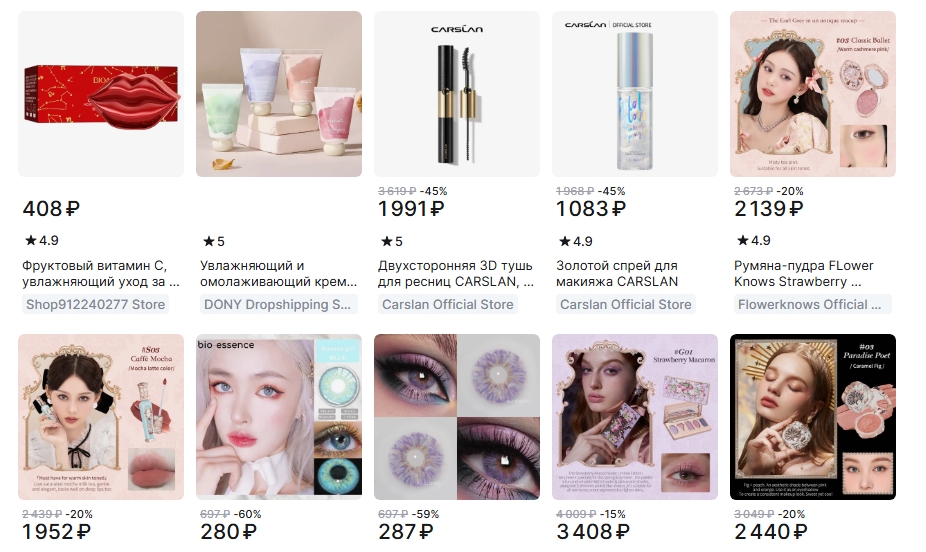Visit DONY Dropshipping store page

click(x=278, y=304)
